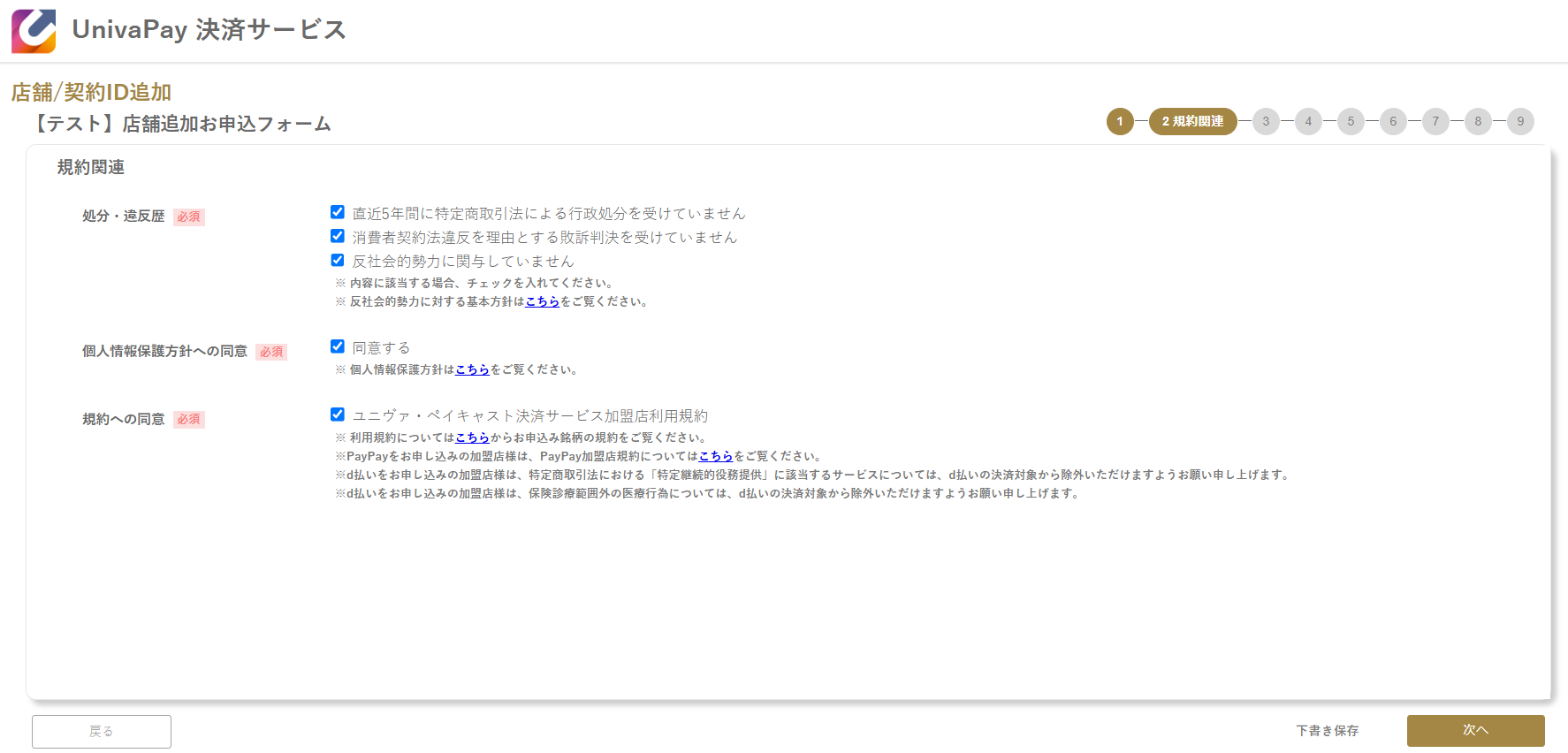Click 店舗/契約ID追加 page heading
Image resolution: width=1568 pixels, height=753 pixels.
(91, 92)
